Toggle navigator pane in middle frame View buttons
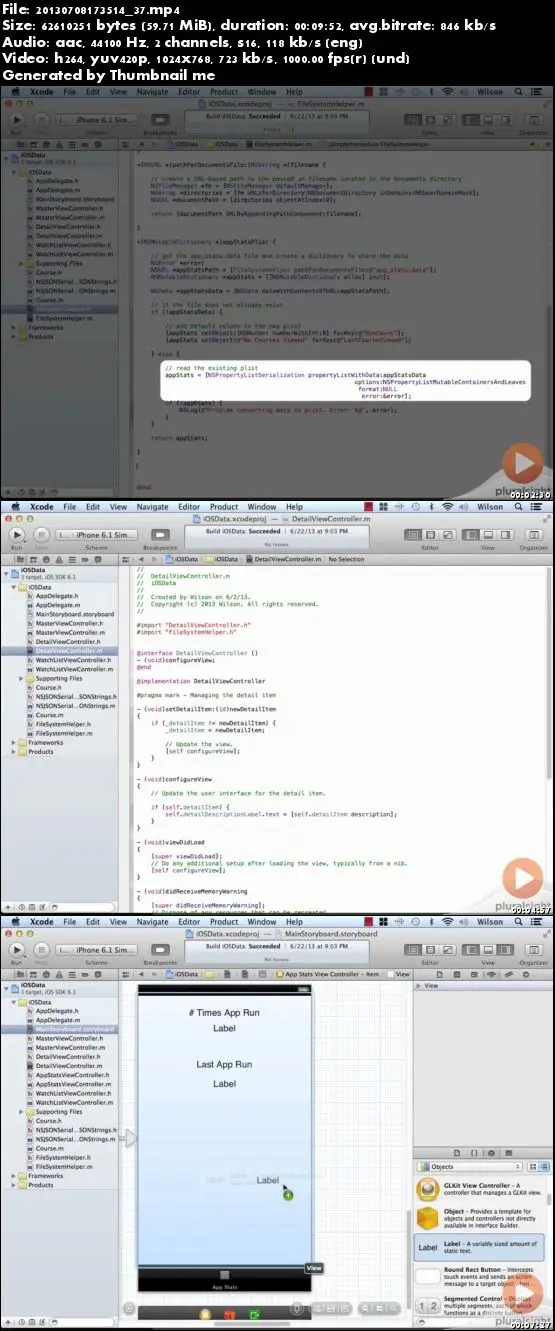Screen dimensions: 555x1331 pyautogui.click(x=471, y=535)
